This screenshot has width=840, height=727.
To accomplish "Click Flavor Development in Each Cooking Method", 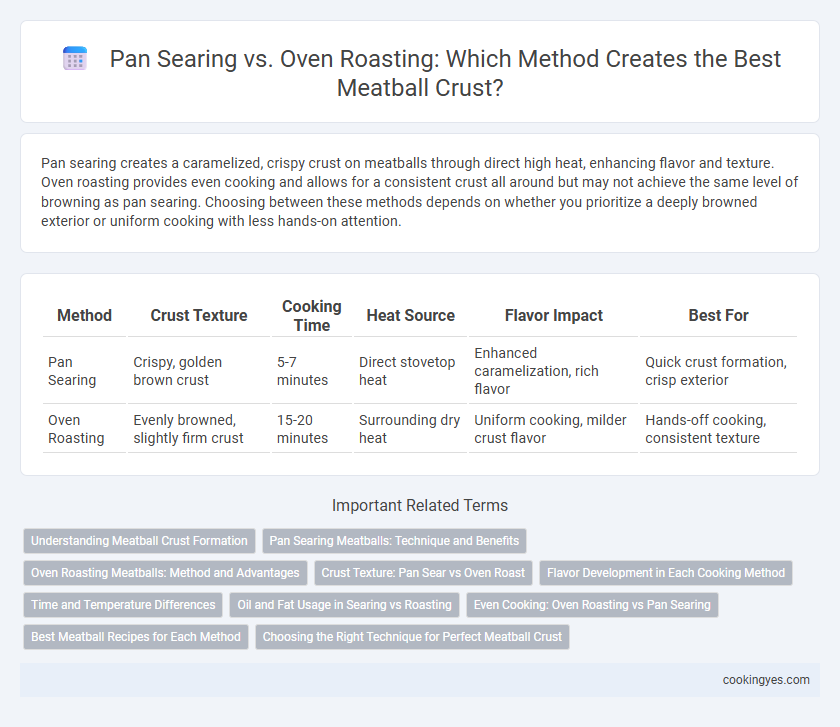I will [666, 573].
